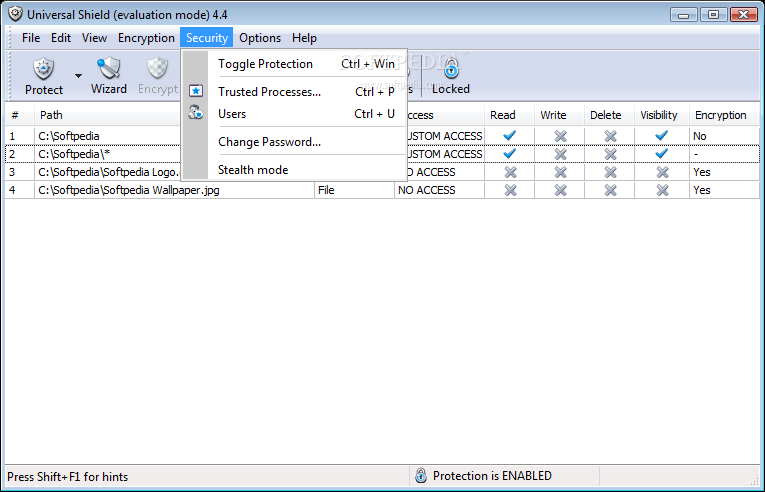Toggle Delete cross for C:\Softpedia\* row
Image resolution: width=765 pixels, height=492 pixels.
[x=610, y=154]
